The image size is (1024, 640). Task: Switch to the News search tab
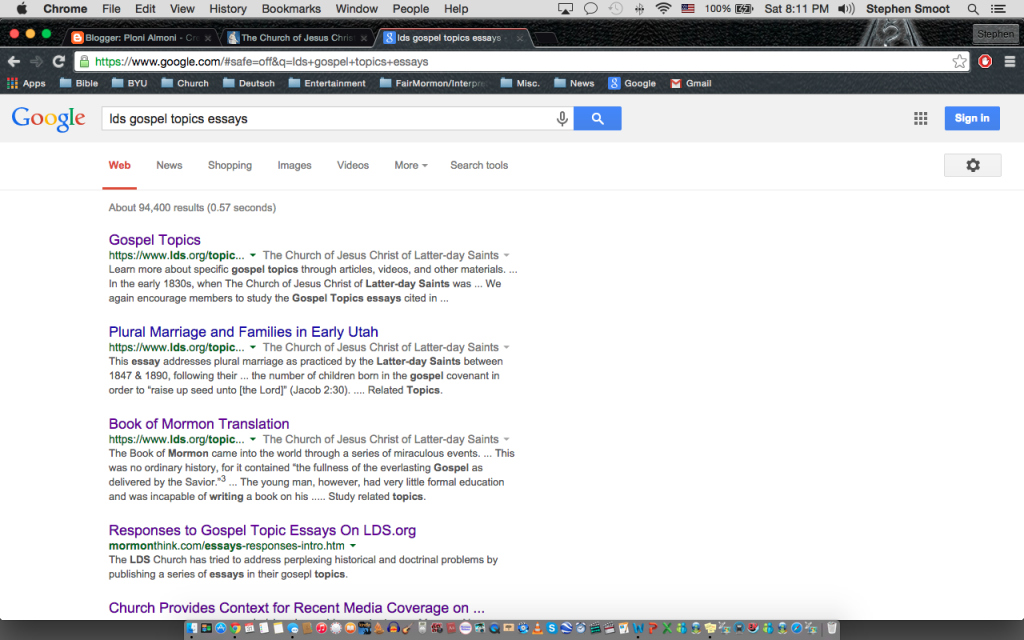(x=169, y=165)
